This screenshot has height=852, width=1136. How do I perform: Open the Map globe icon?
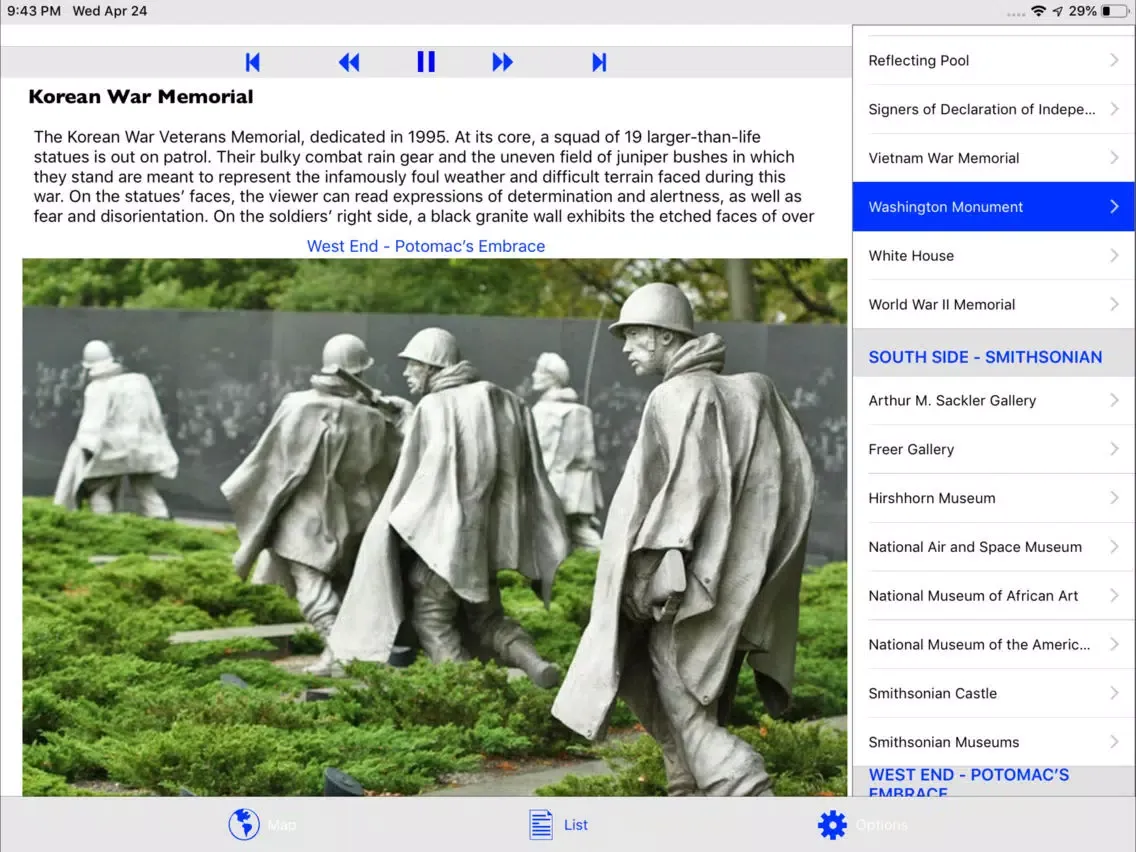click(243, 824)
